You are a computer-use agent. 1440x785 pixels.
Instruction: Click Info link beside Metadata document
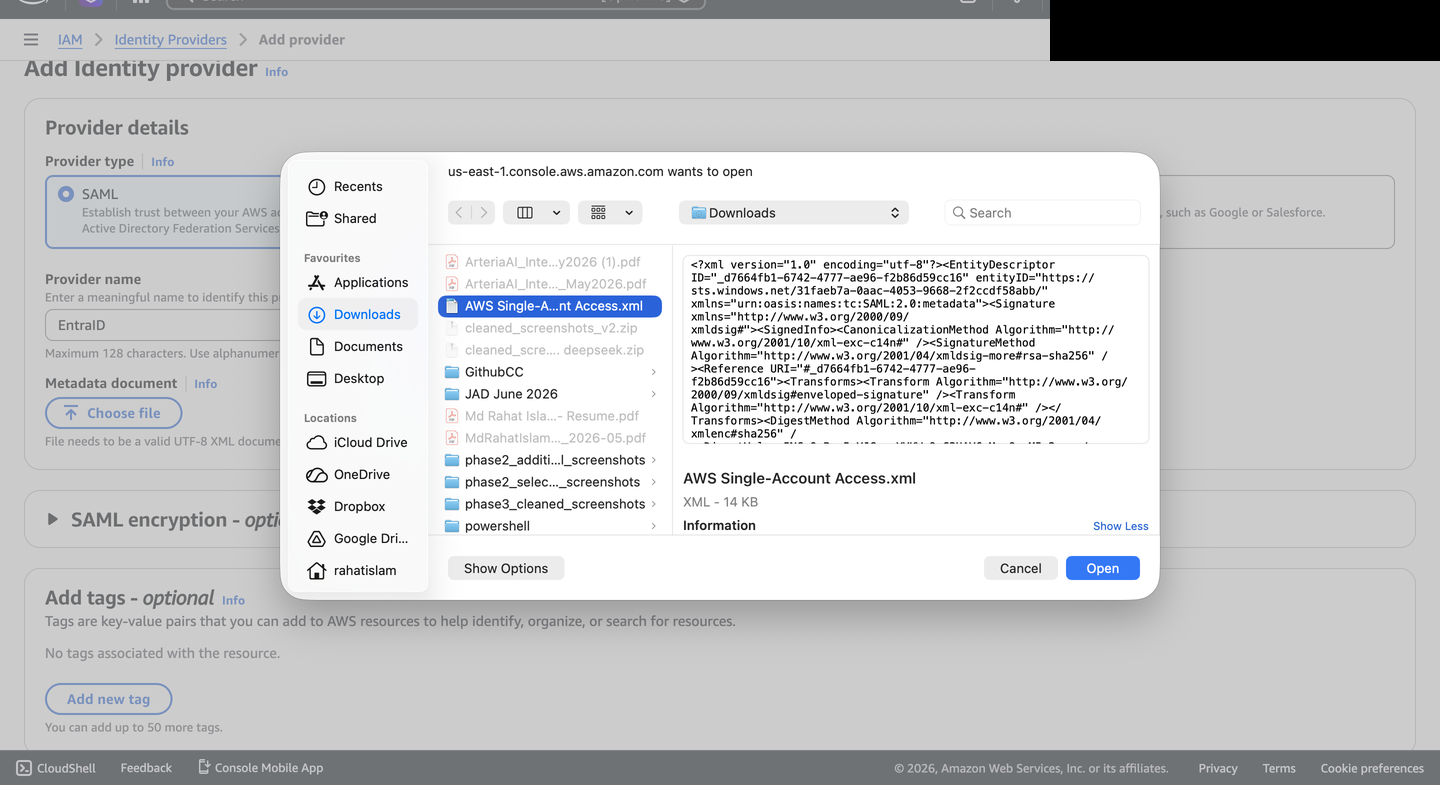[205, 384]
